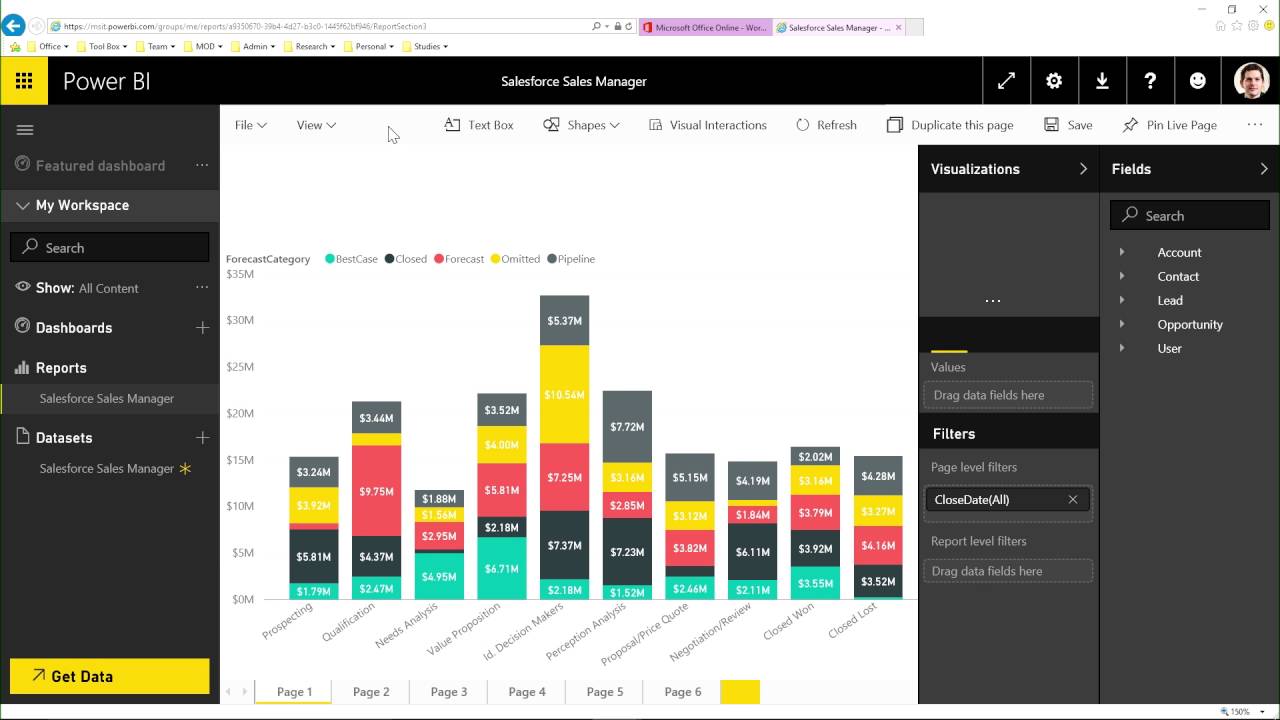Expand the User table in Fields
Image resolution: width=1280 pixels, height=720 pixels.
pyautogui.click(x=1122, y=348)
